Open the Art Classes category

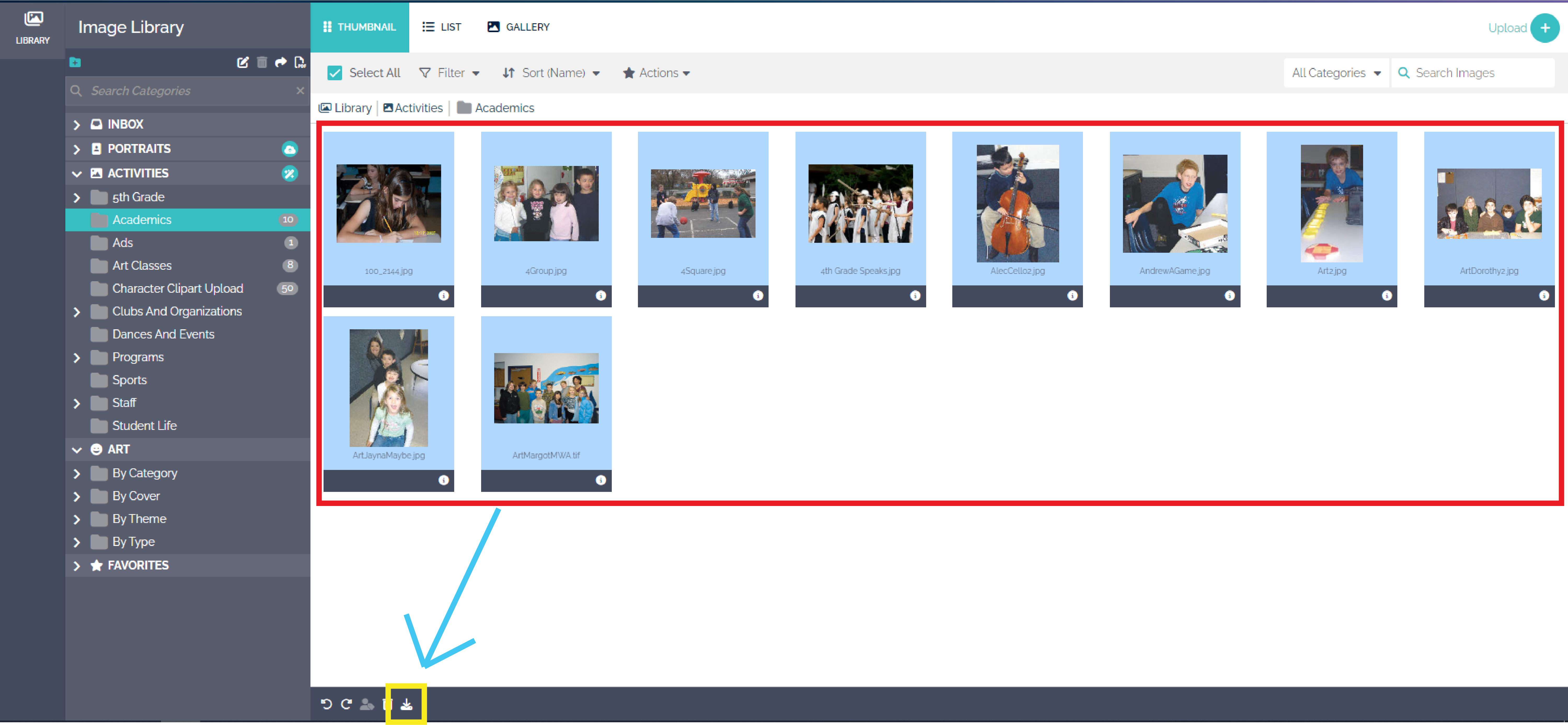(187, 266)
